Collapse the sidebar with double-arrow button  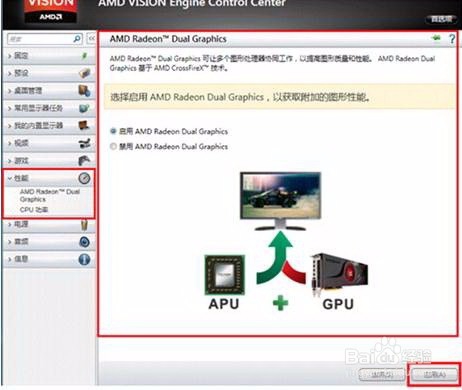[91, 39]
